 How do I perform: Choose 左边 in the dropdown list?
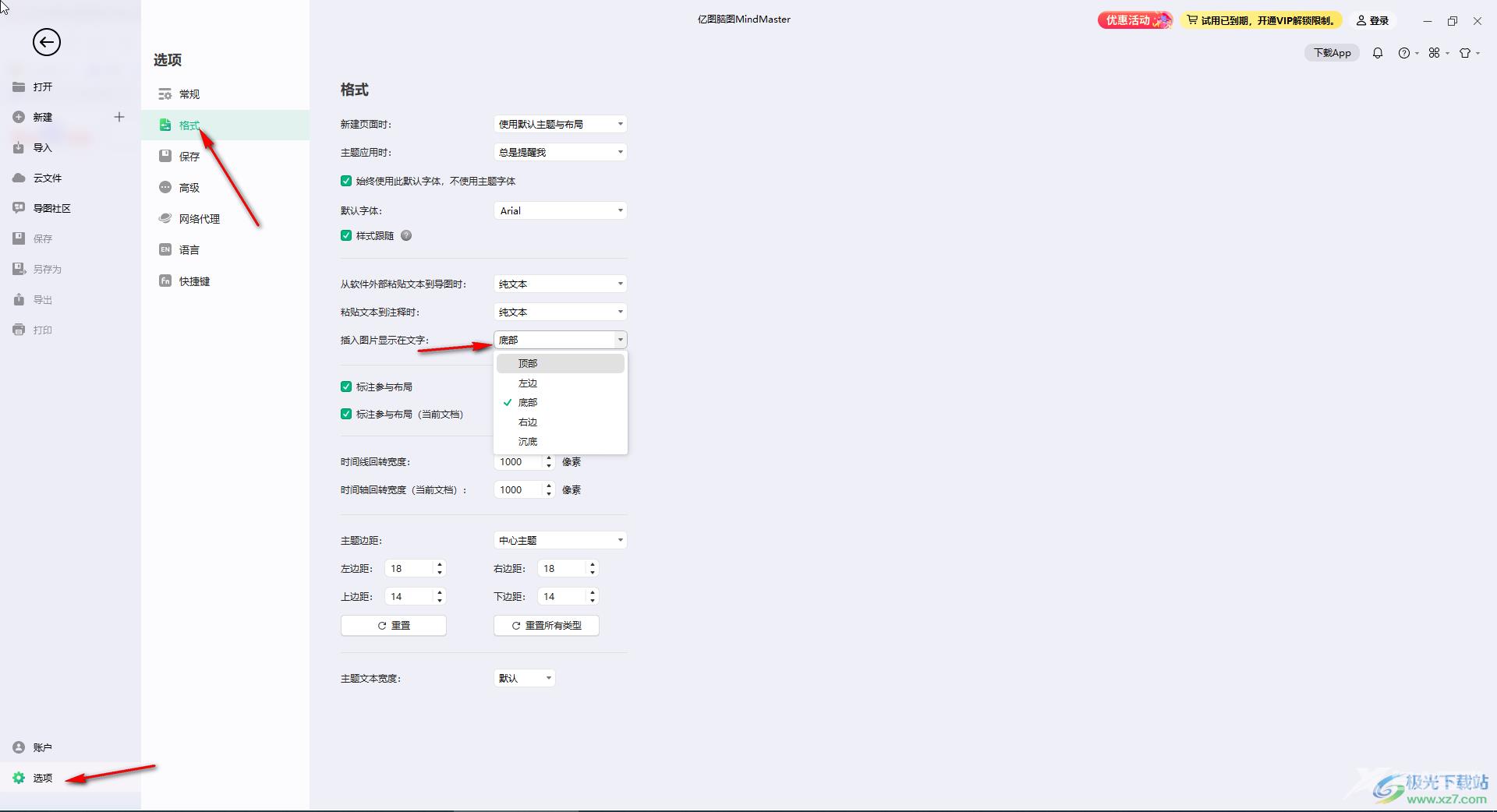pyautogui.click(x=561, y=383)
